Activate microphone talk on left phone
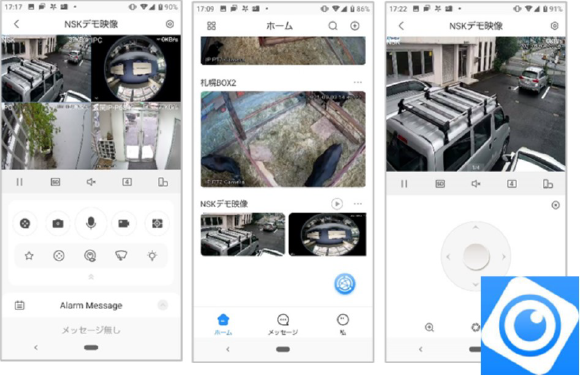 pyautogui.click(x=91, y=223)
